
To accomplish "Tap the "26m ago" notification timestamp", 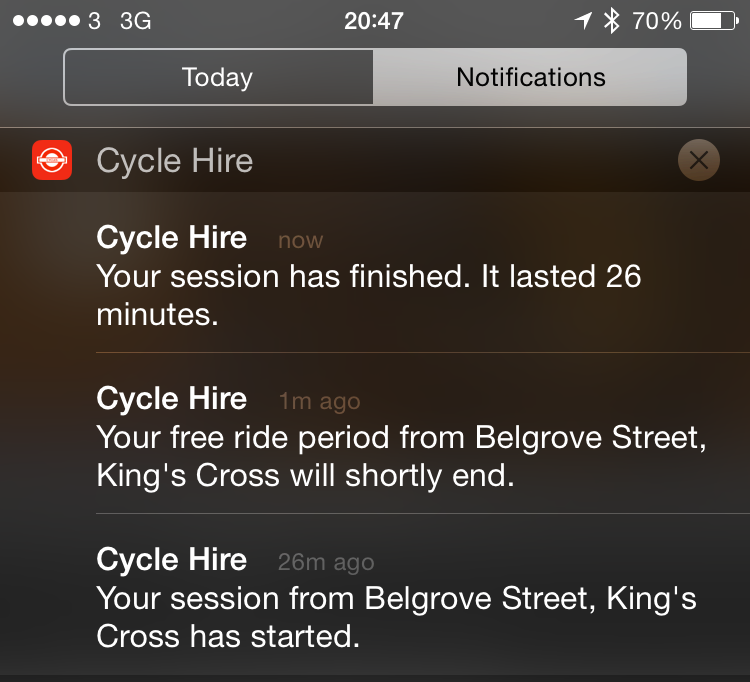I will (x=326, y=562).
